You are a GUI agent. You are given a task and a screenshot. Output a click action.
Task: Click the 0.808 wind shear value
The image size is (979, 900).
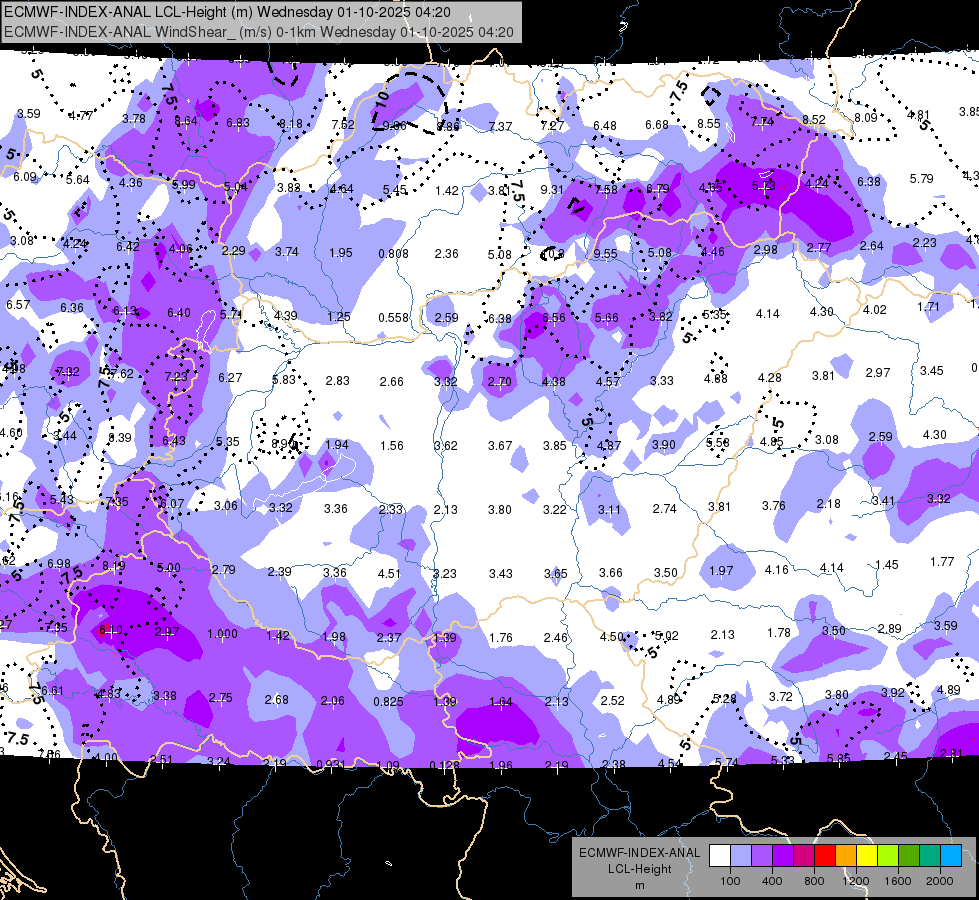[x=393, y=254]
